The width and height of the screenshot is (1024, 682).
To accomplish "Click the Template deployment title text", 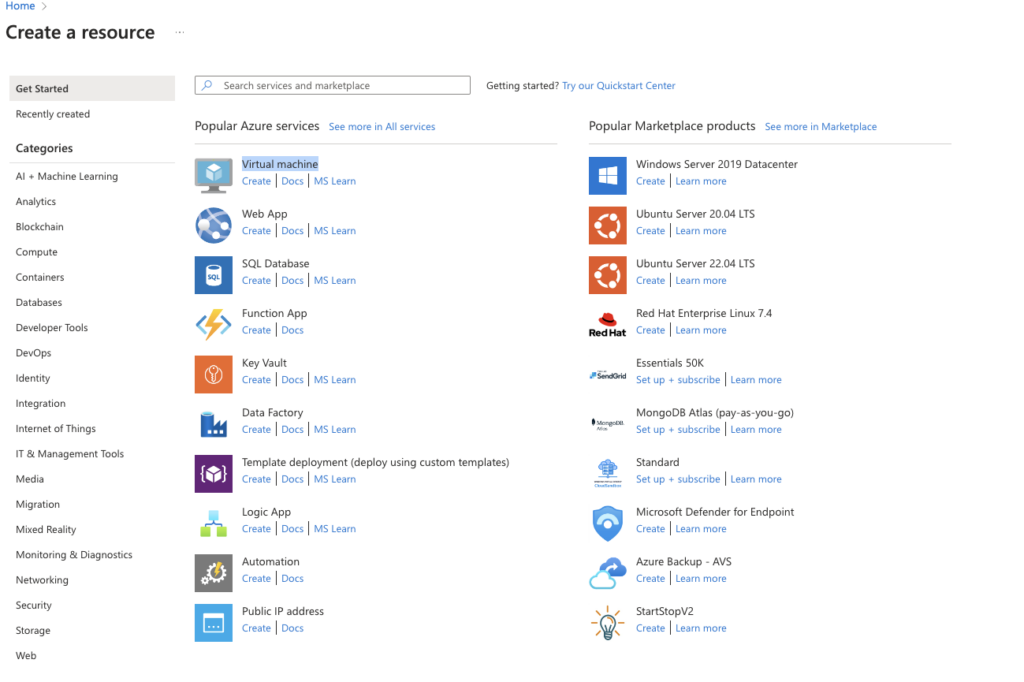I will click(x=376, y=462).
